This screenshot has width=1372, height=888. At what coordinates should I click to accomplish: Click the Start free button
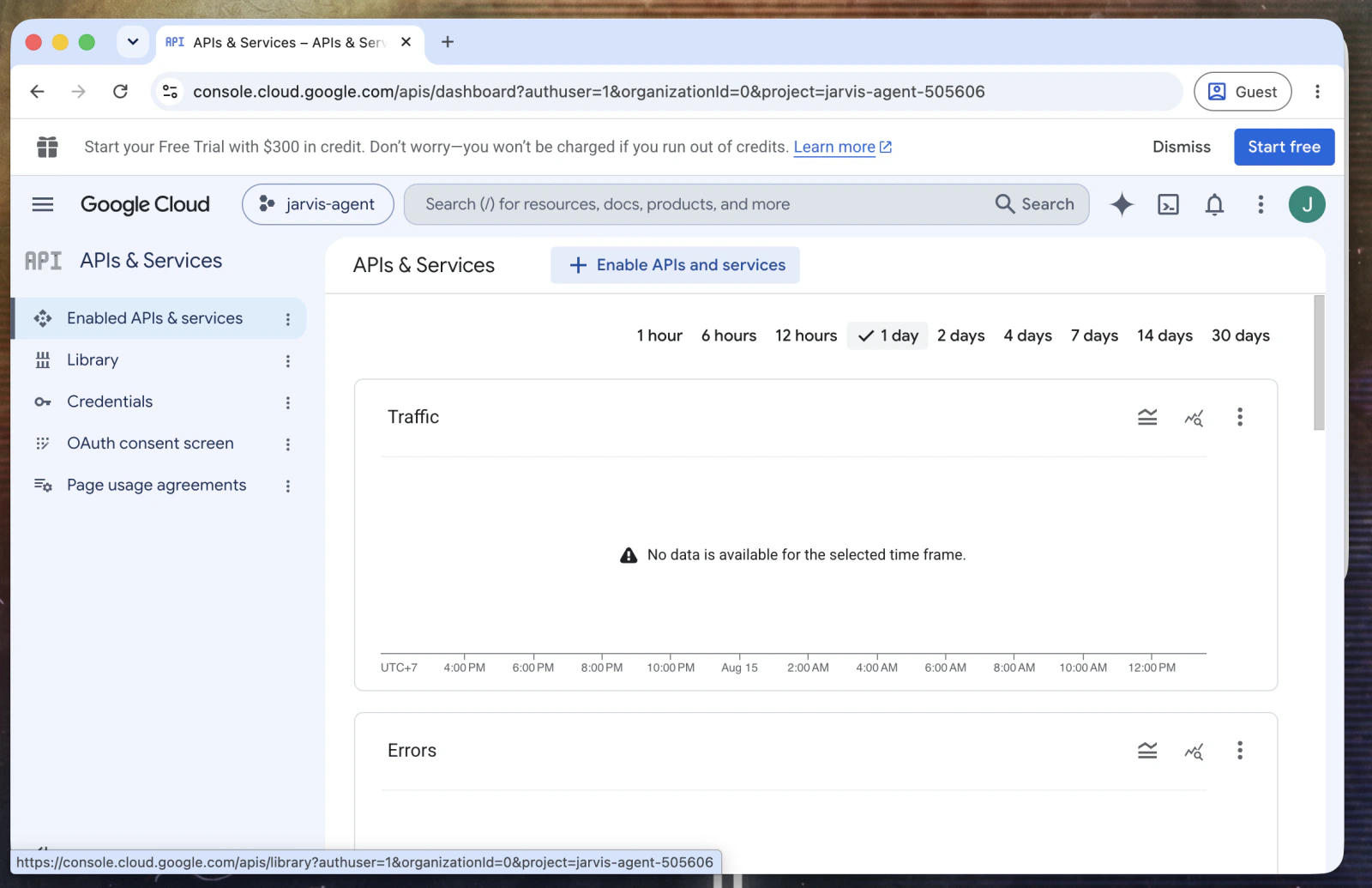click(x=1284, y=147)
